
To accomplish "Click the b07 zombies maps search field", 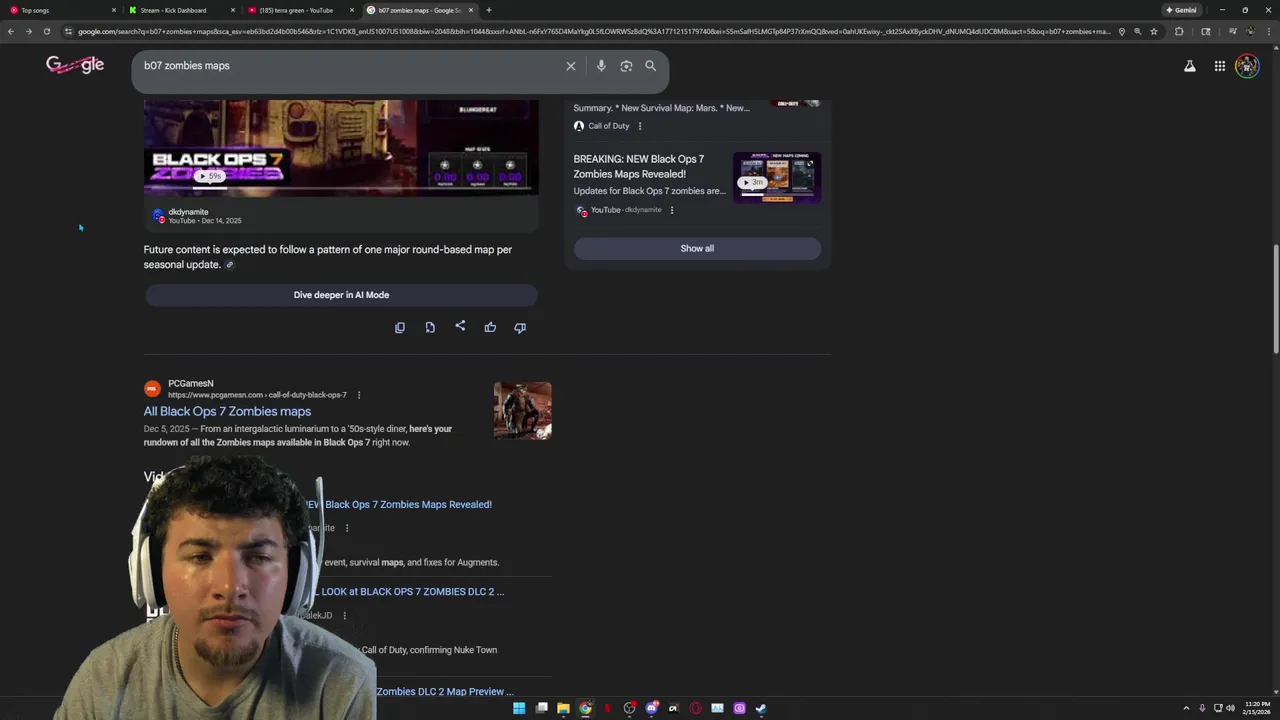I will click(350, 66).
